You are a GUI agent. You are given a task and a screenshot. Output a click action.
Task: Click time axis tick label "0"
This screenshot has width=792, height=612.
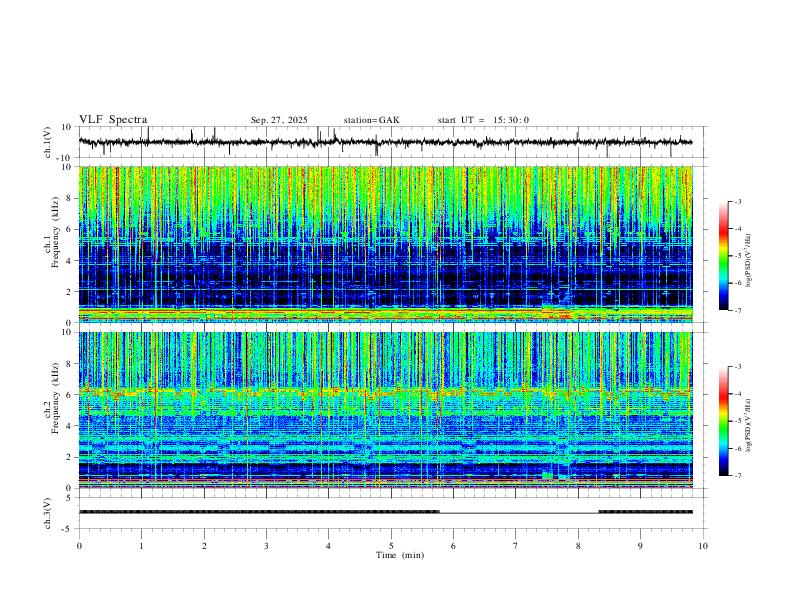[79, 546]
